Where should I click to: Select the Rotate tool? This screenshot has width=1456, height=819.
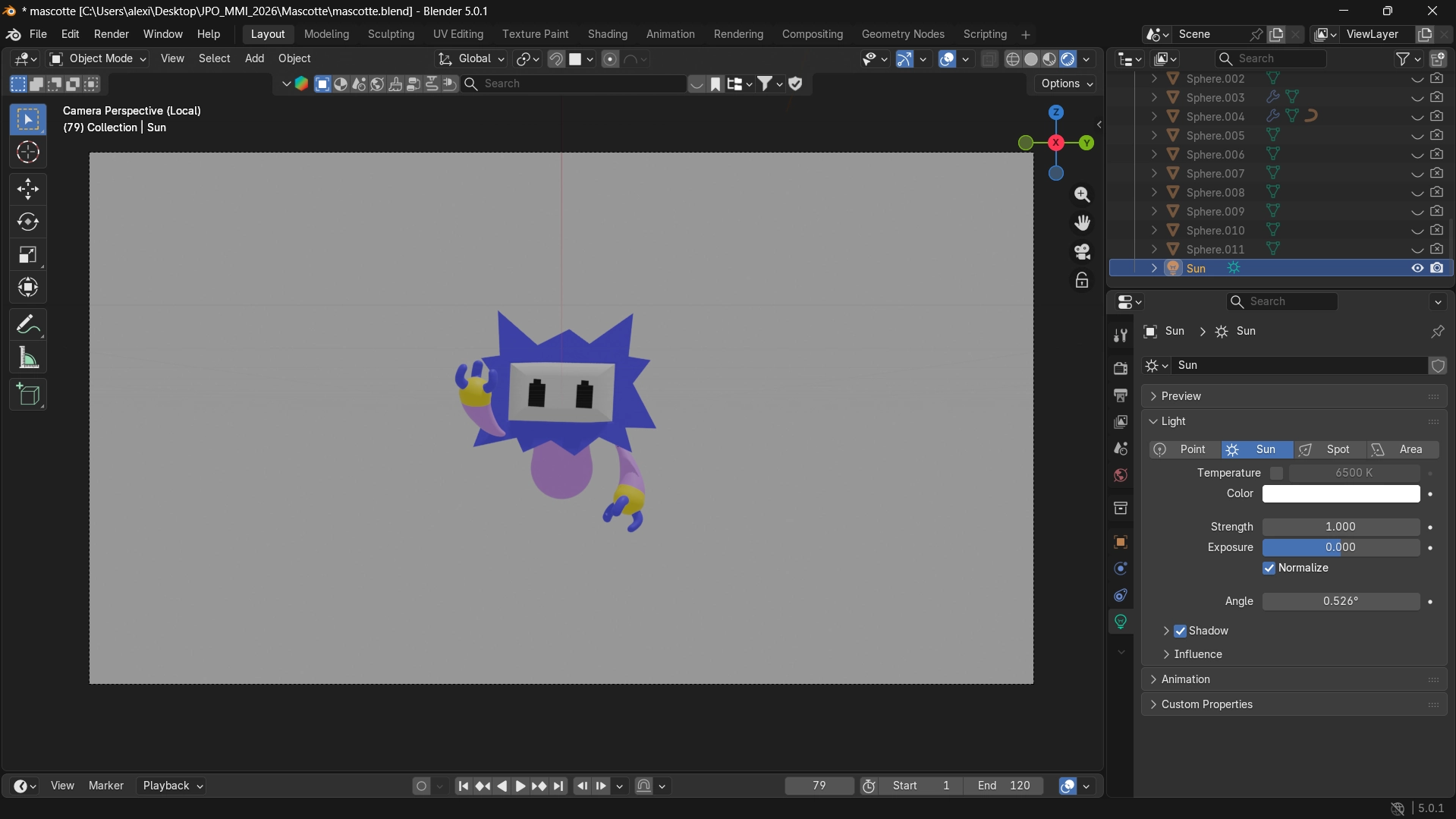[28, 222]
